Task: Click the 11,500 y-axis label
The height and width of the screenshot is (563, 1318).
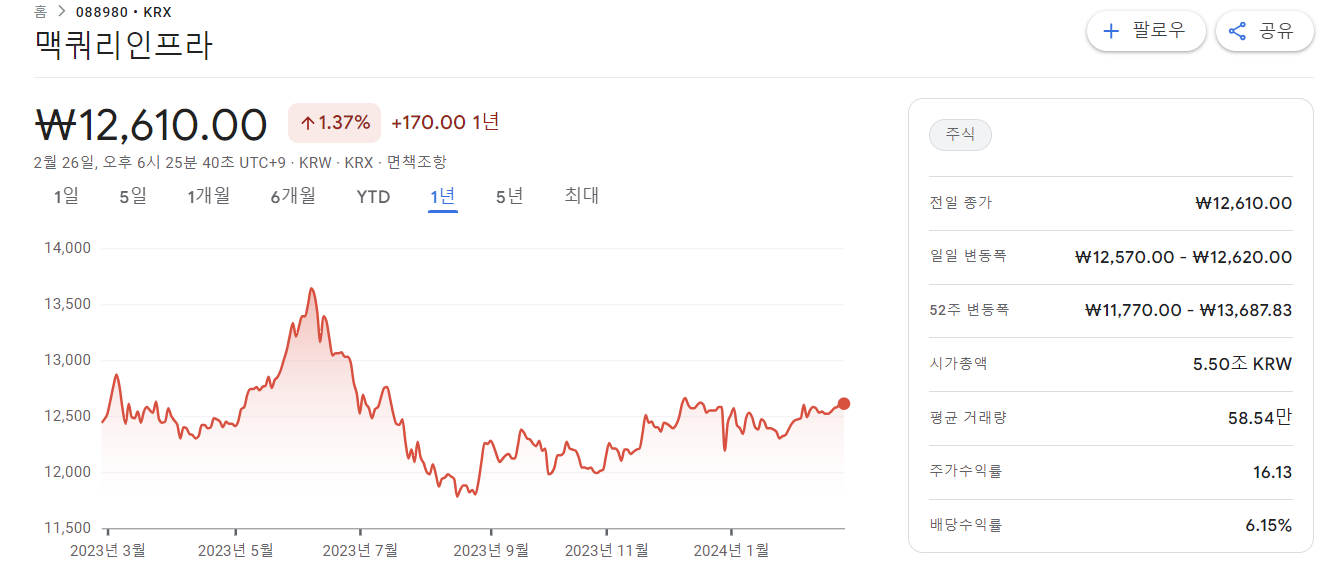Action: click(68, 528)
